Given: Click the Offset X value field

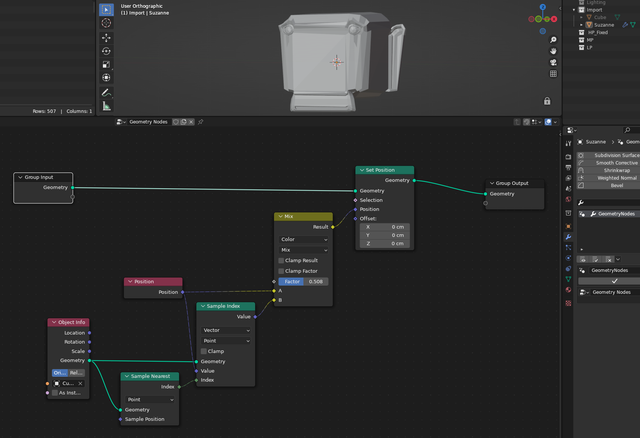Looking at the screenshot, I should [384, 227].
